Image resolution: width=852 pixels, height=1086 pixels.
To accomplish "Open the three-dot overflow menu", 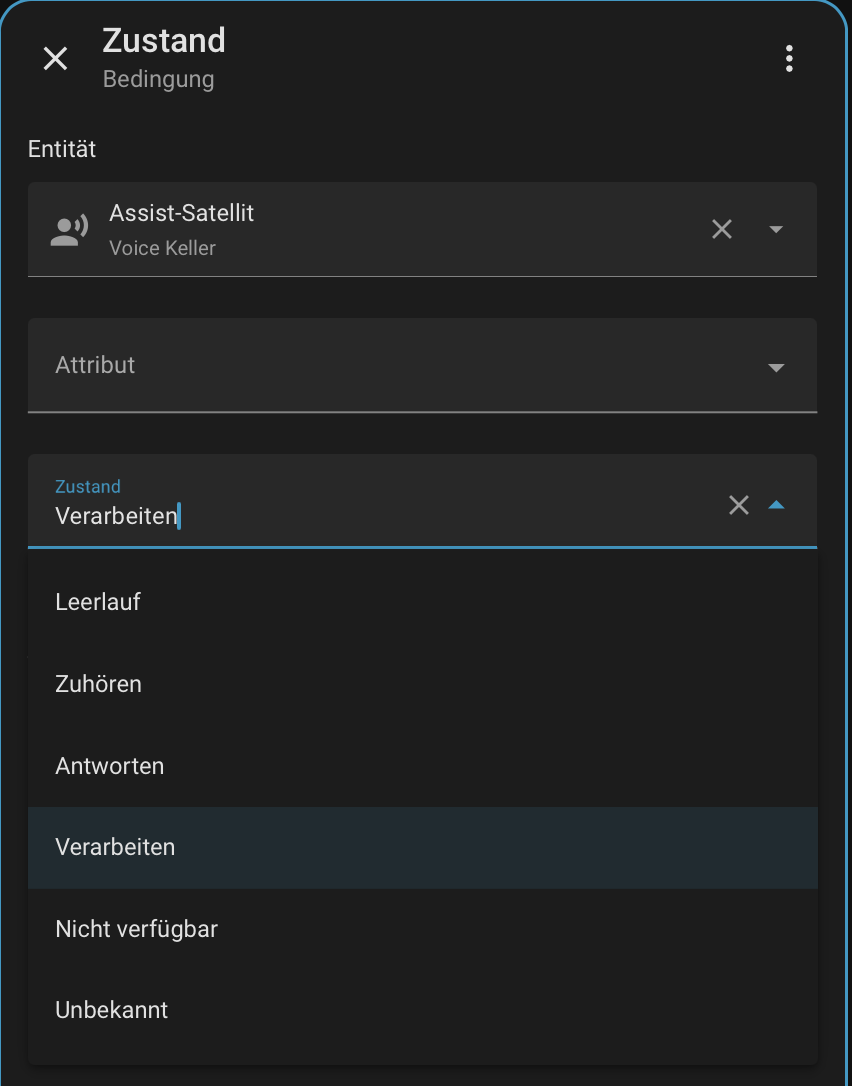I will (789, 59).
